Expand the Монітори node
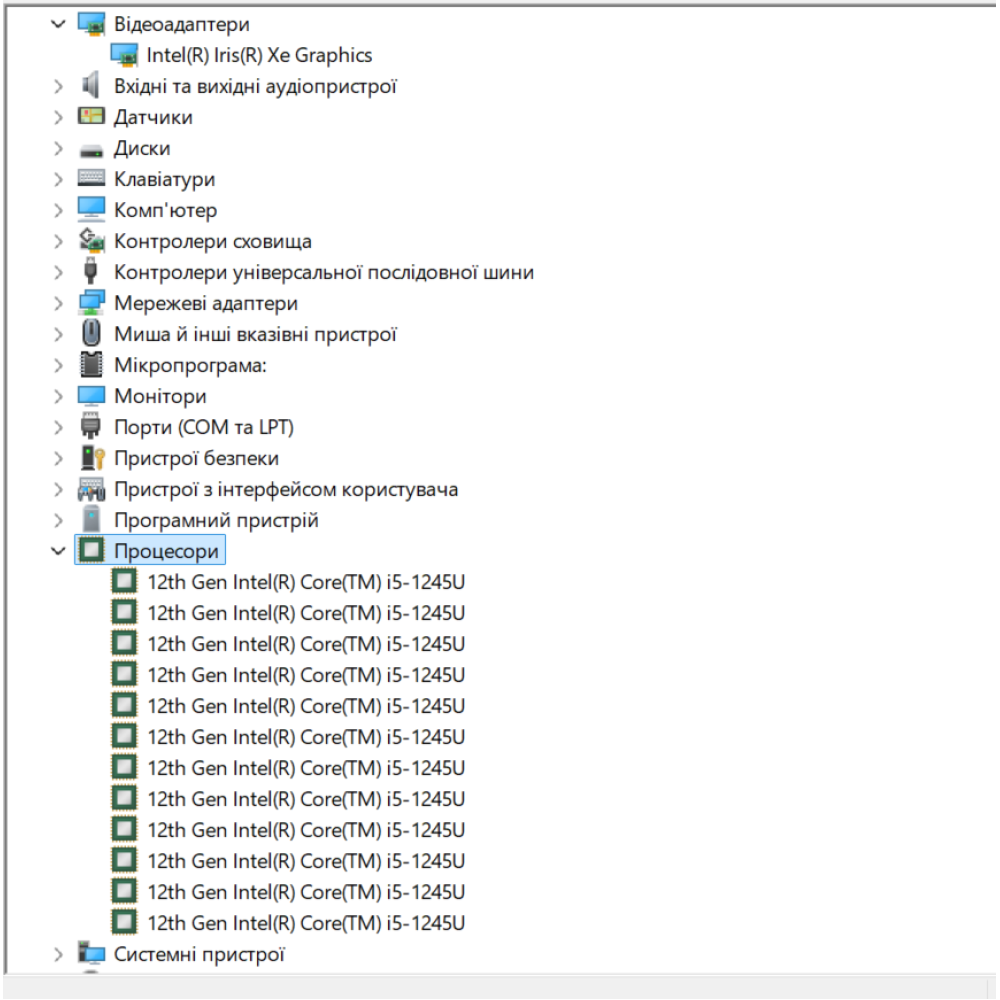The image size is (1000, 1000). click(x=58, y=397)
